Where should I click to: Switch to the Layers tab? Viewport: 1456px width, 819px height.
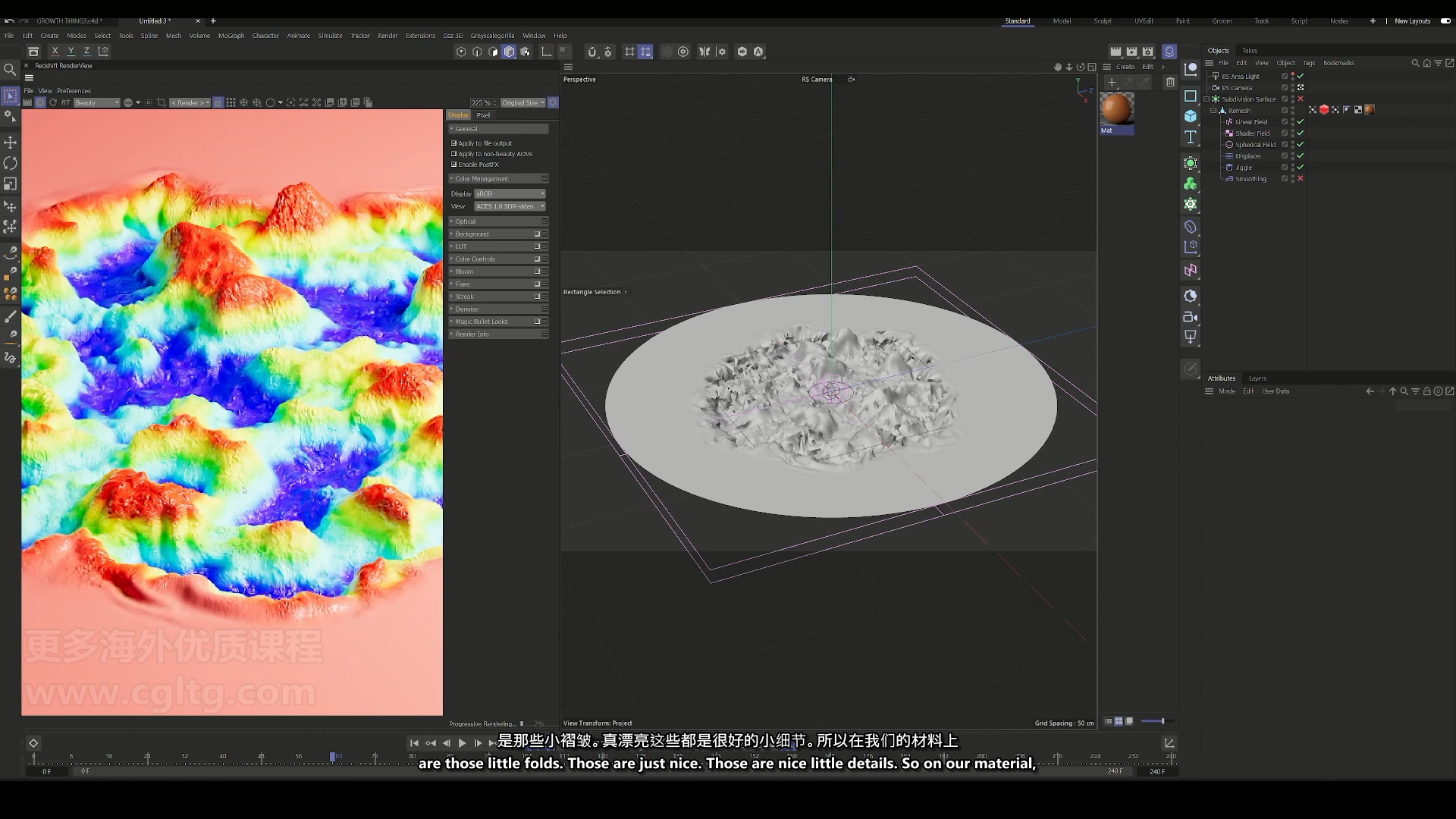[1257, 378]
